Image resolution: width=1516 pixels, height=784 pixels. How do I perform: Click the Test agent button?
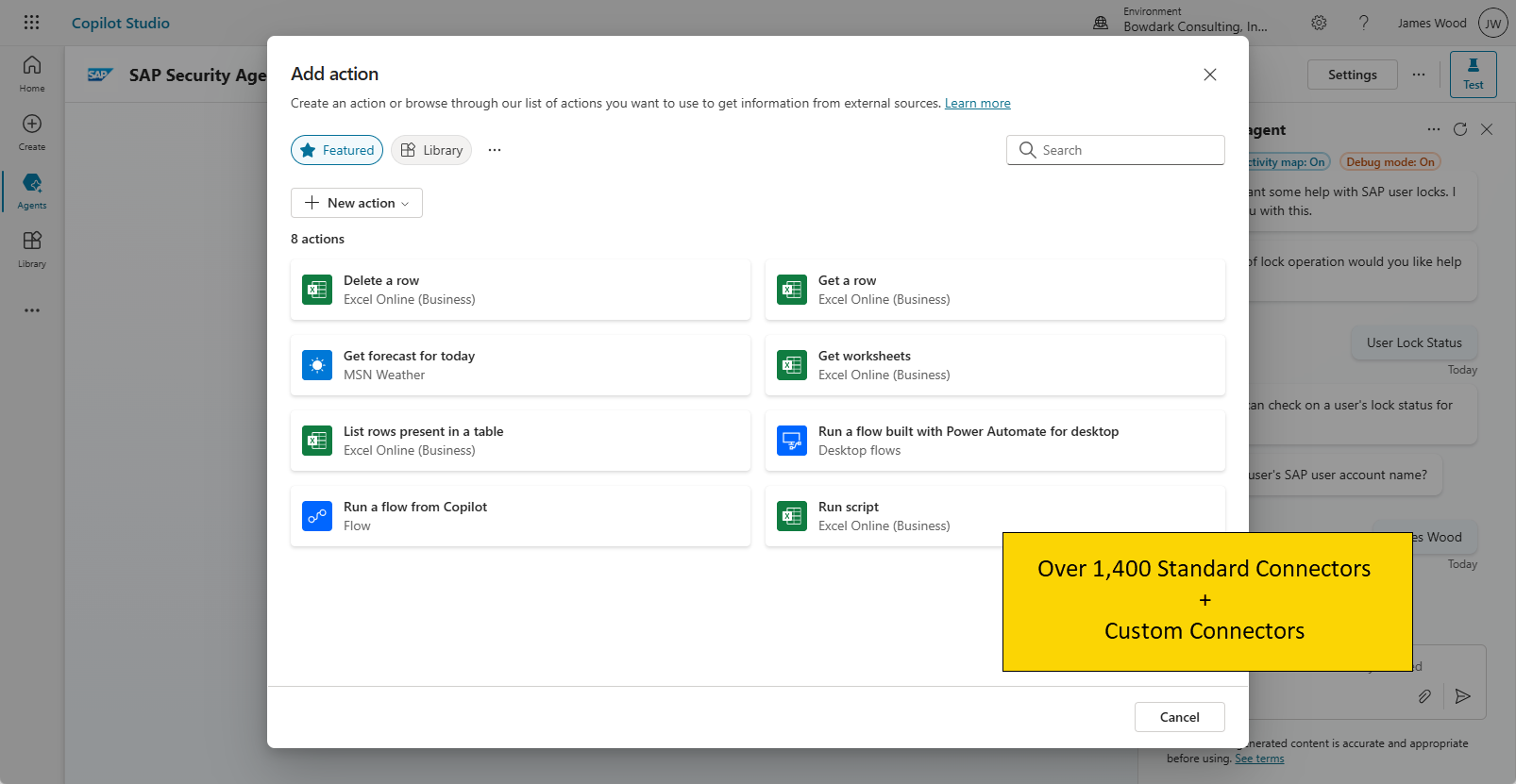[x=1474, y=75]
